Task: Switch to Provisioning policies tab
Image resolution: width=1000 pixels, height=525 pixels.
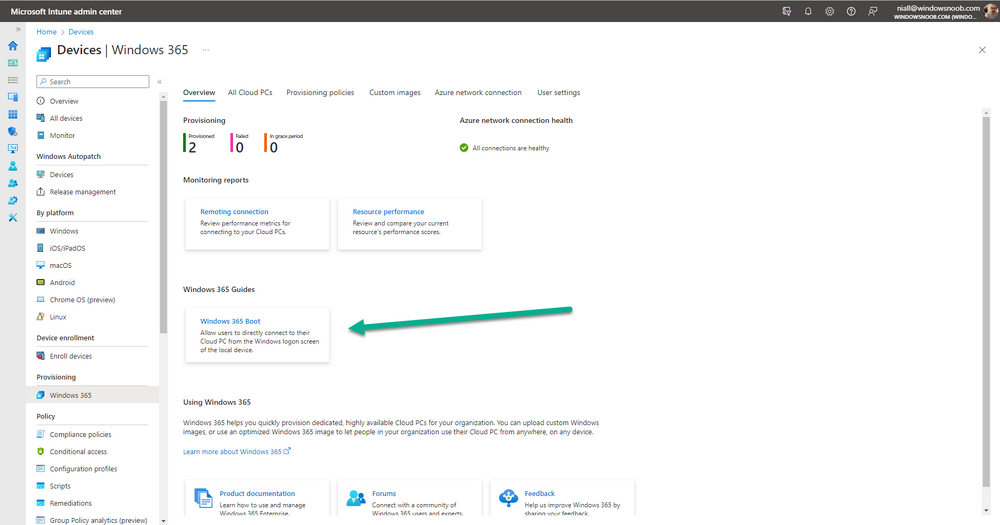Action: (320, 92)
